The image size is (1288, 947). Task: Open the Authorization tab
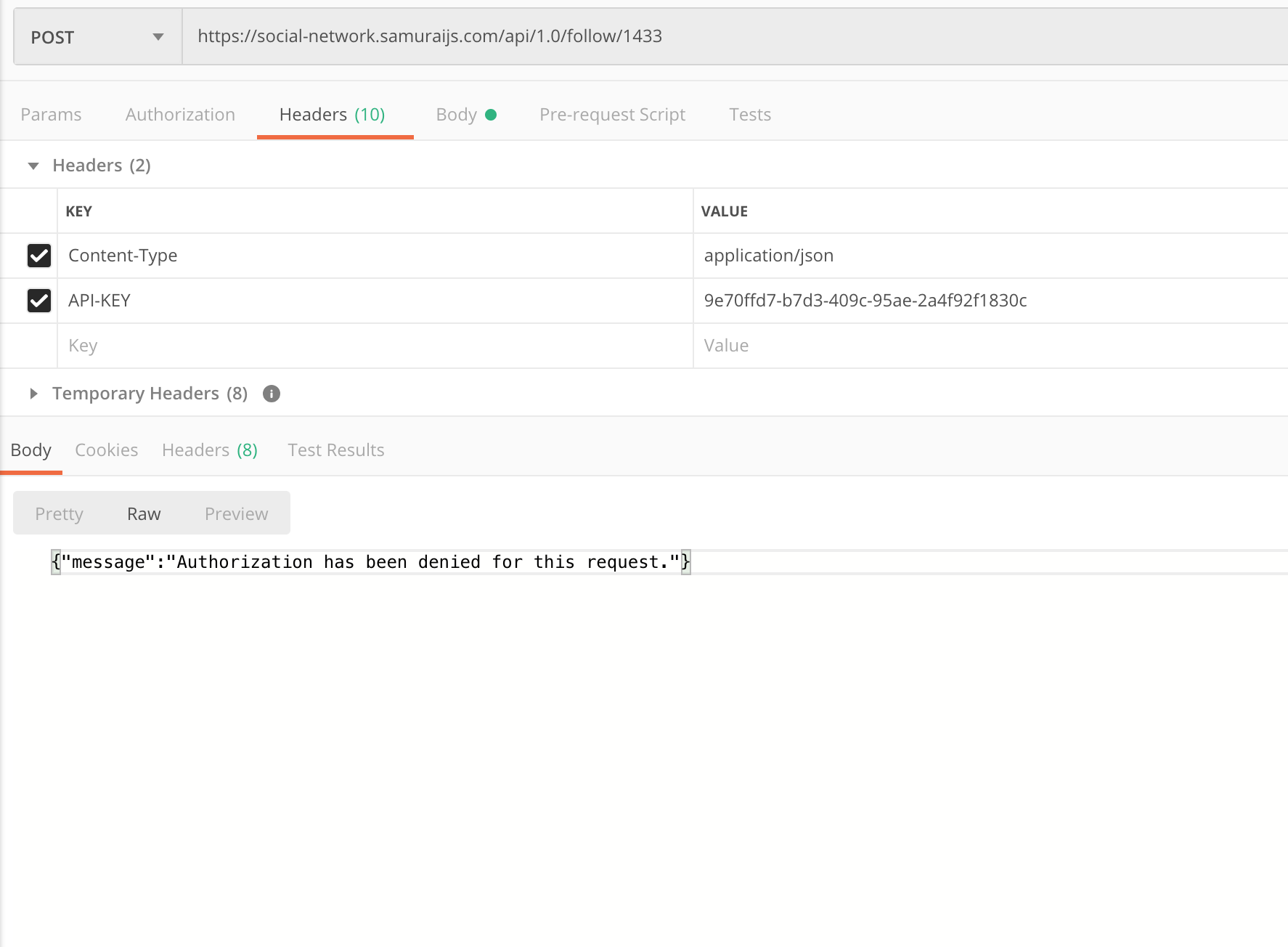coord(180,115)
